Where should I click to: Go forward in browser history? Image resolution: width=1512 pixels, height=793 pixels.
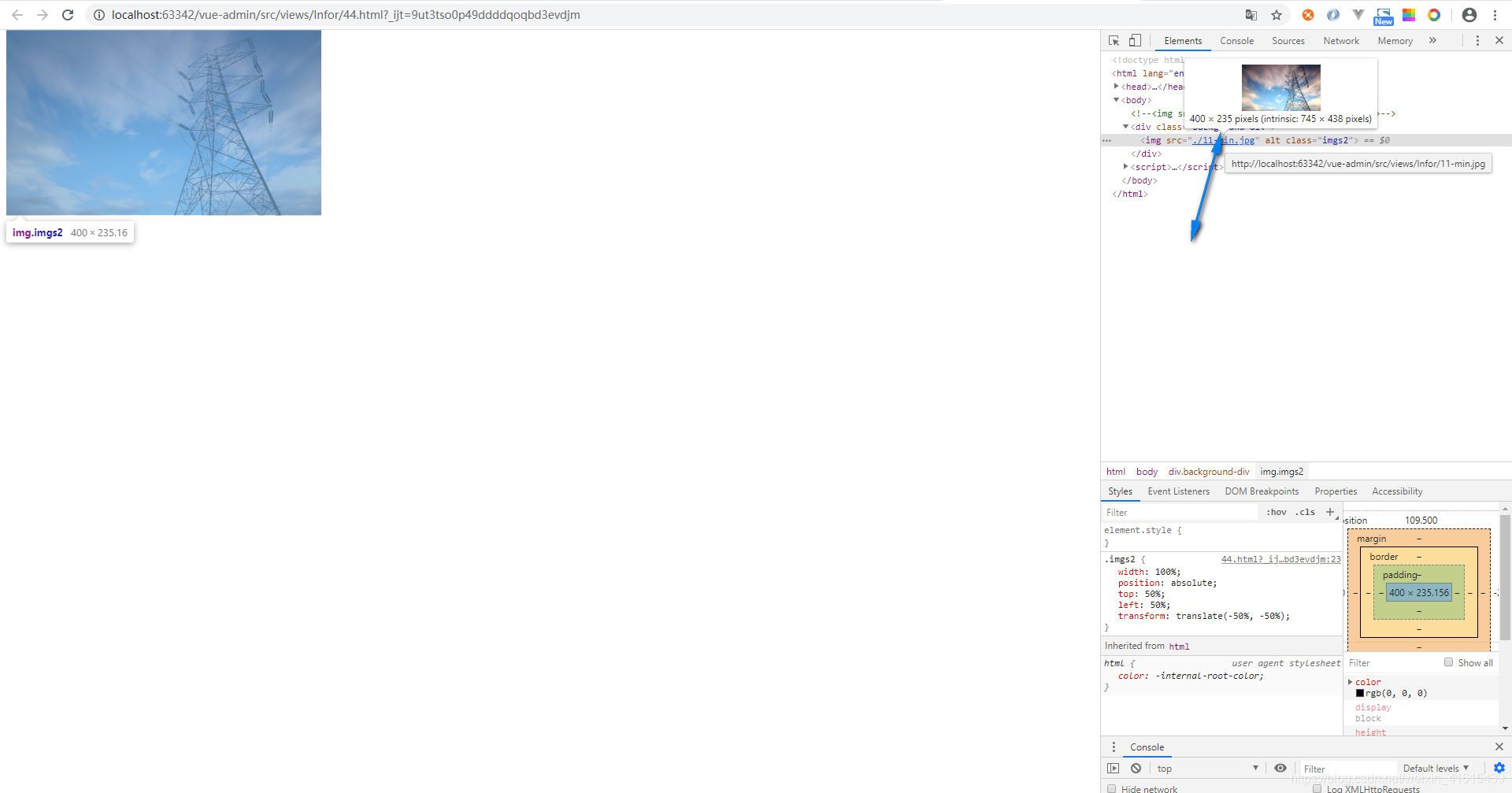(x=43, y=15)
